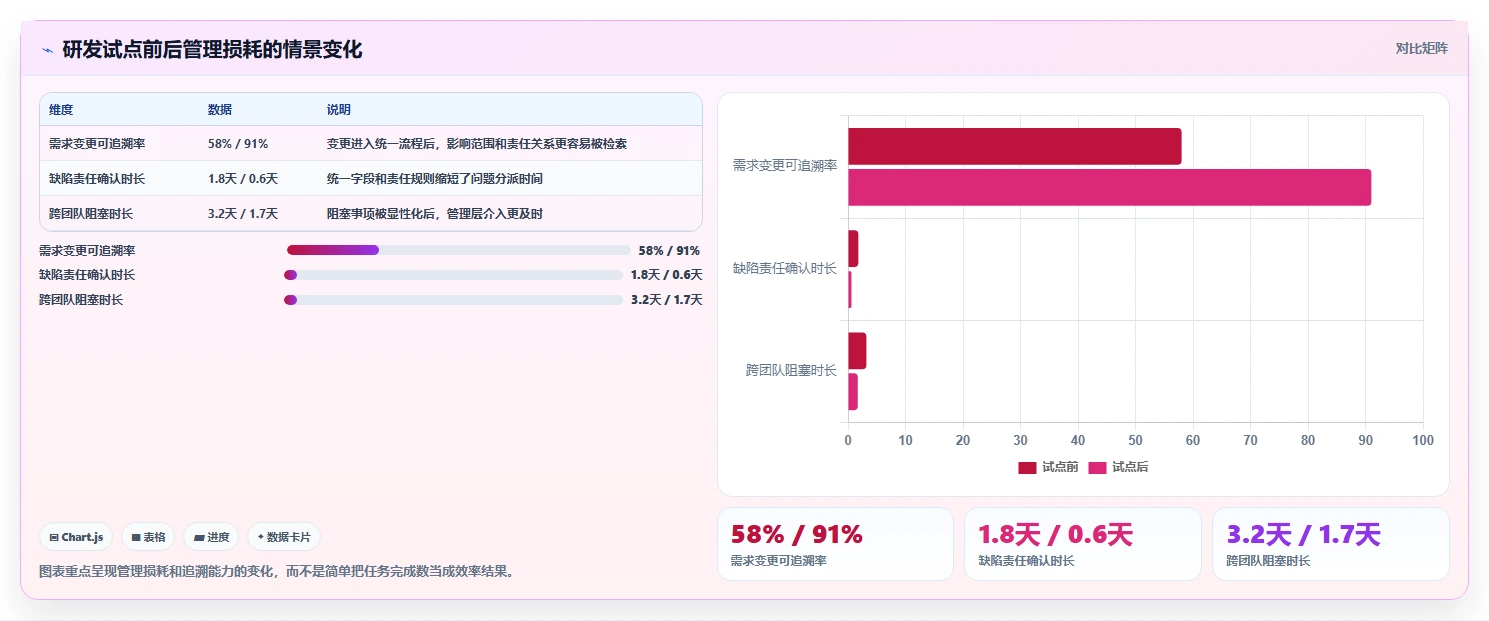The height and width of the screenshot is (621, 1489).
Task: Click the x-axis tick 50
Action: (1136, 440)
